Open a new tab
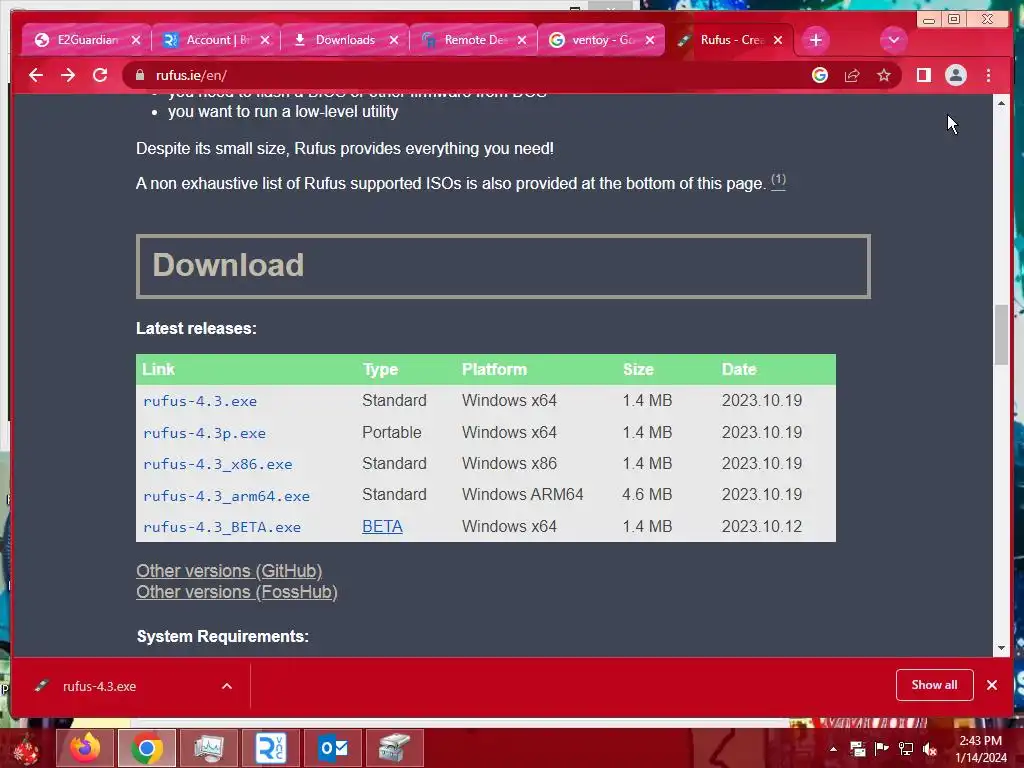The width and height of the screenshot is (1024, 768). click(816, 40)
